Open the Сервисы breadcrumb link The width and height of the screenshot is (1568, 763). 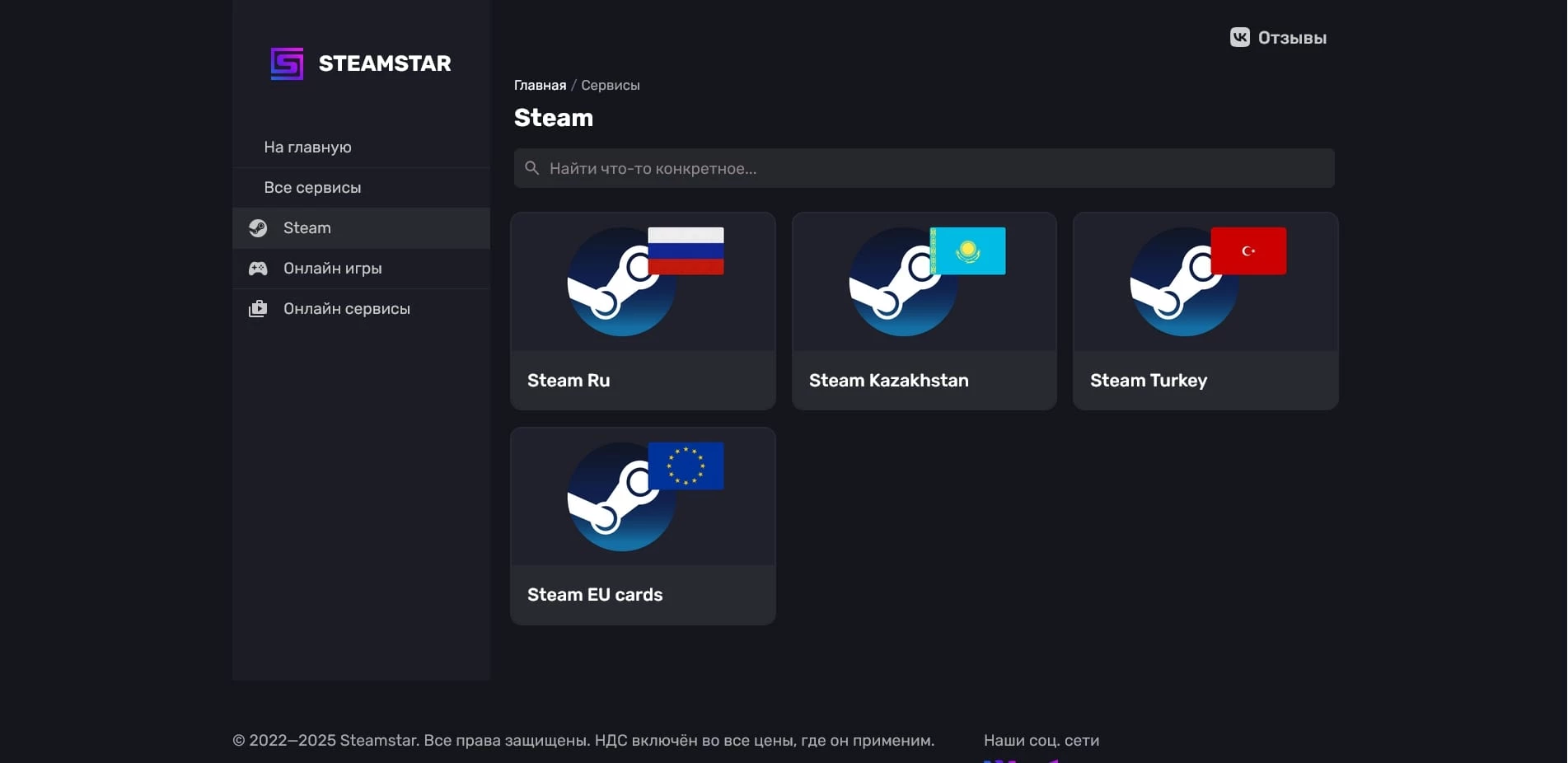pos(611,85)
